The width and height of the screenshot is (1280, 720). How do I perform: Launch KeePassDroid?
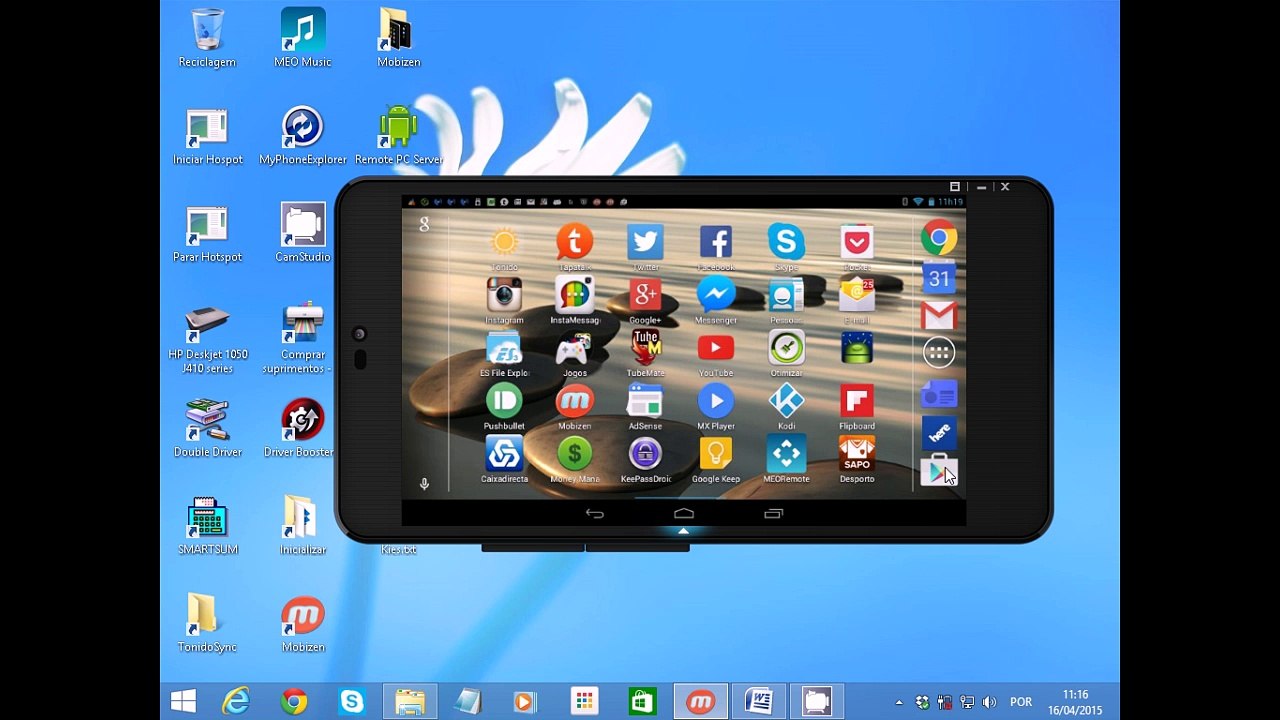point(645,454)
